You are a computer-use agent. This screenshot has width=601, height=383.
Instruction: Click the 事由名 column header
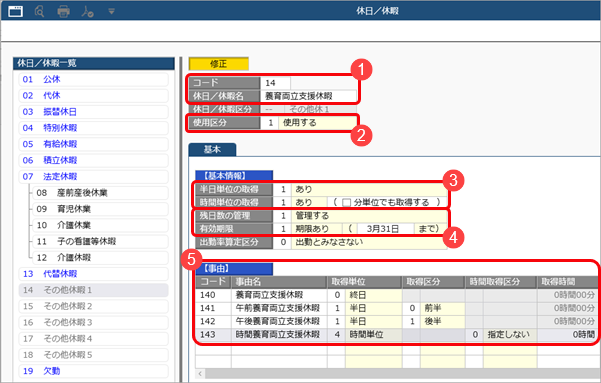tap(279, 282)
